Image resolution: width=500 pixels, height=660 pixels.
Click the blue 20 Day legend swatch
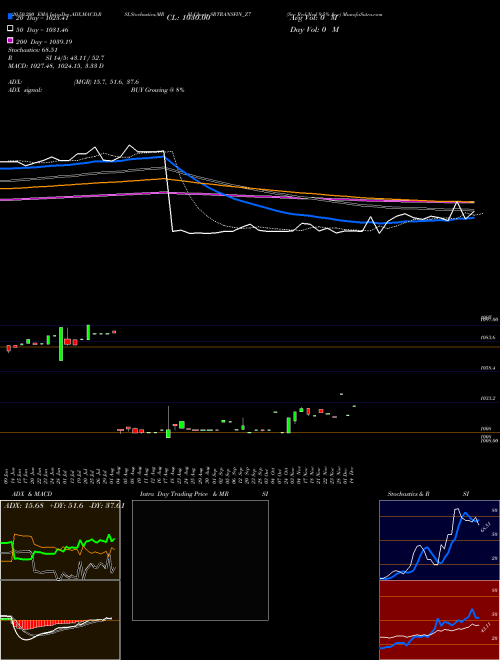11,17
